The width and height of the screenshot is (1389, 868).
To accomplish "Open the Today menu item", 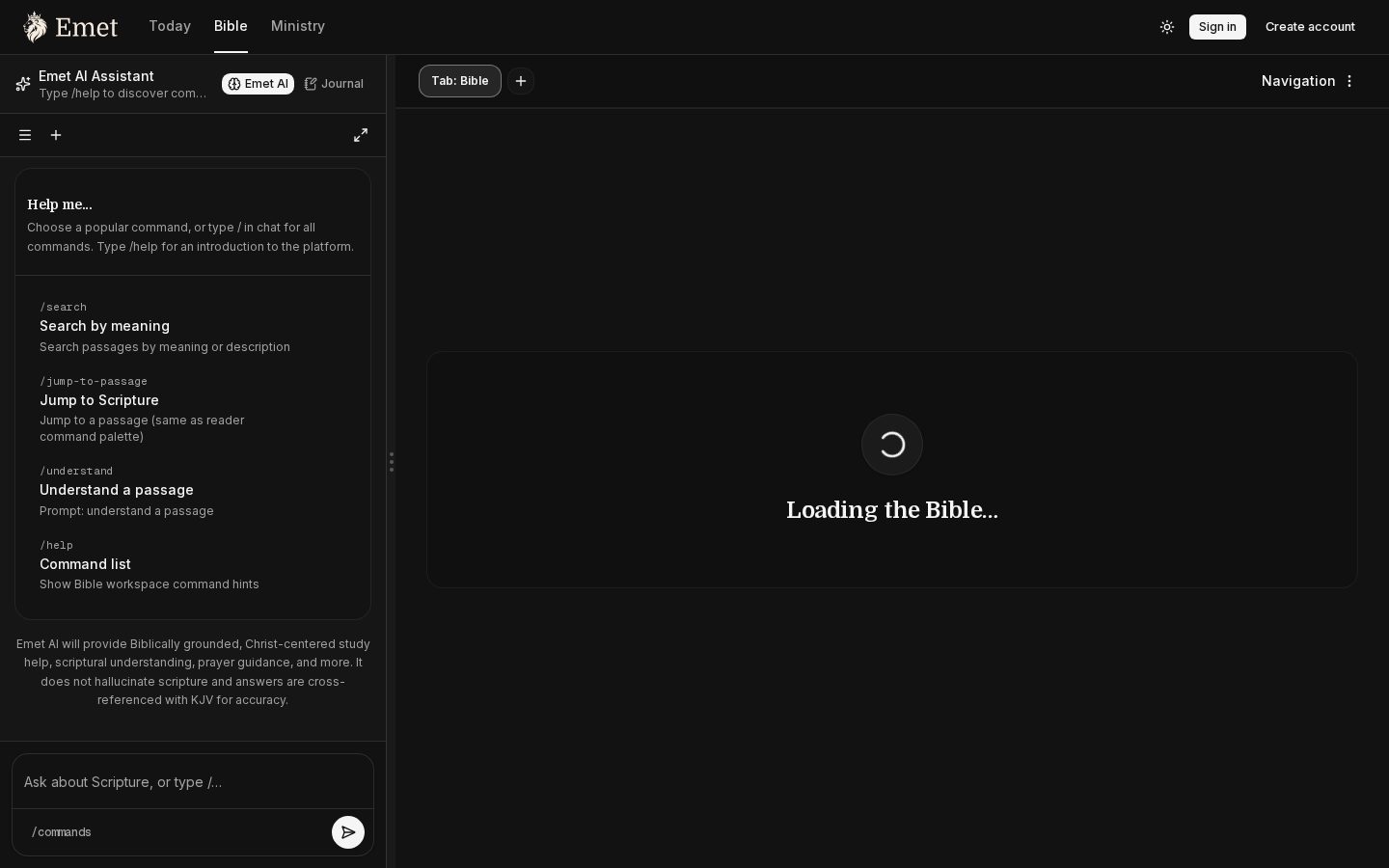I will (170, 26).
